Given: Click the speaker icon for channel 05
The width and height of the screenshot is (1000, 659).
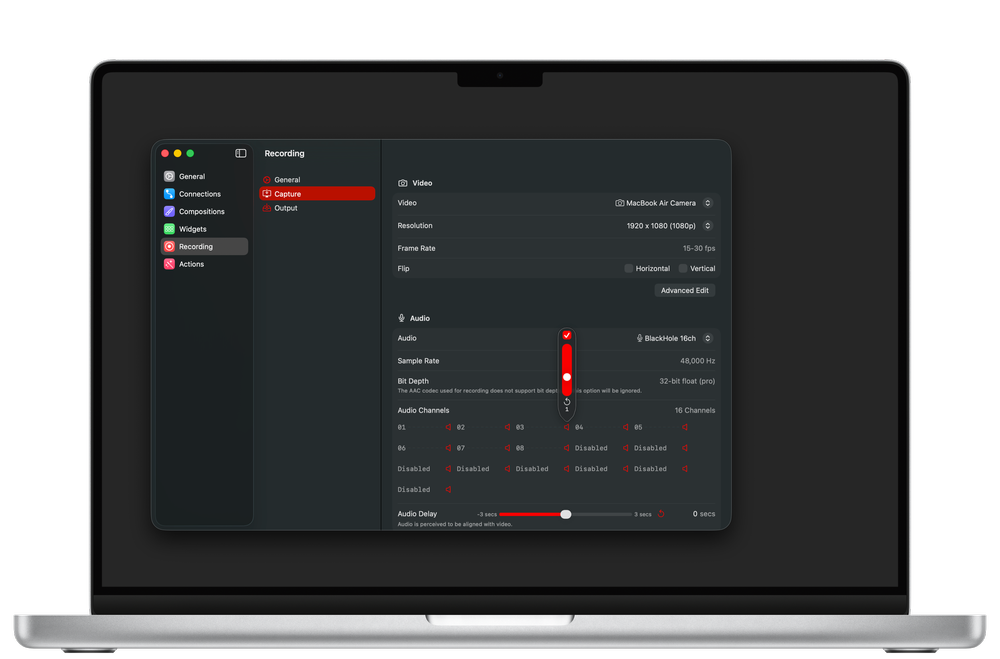Looking at the screenshot, I should (685, 427).
